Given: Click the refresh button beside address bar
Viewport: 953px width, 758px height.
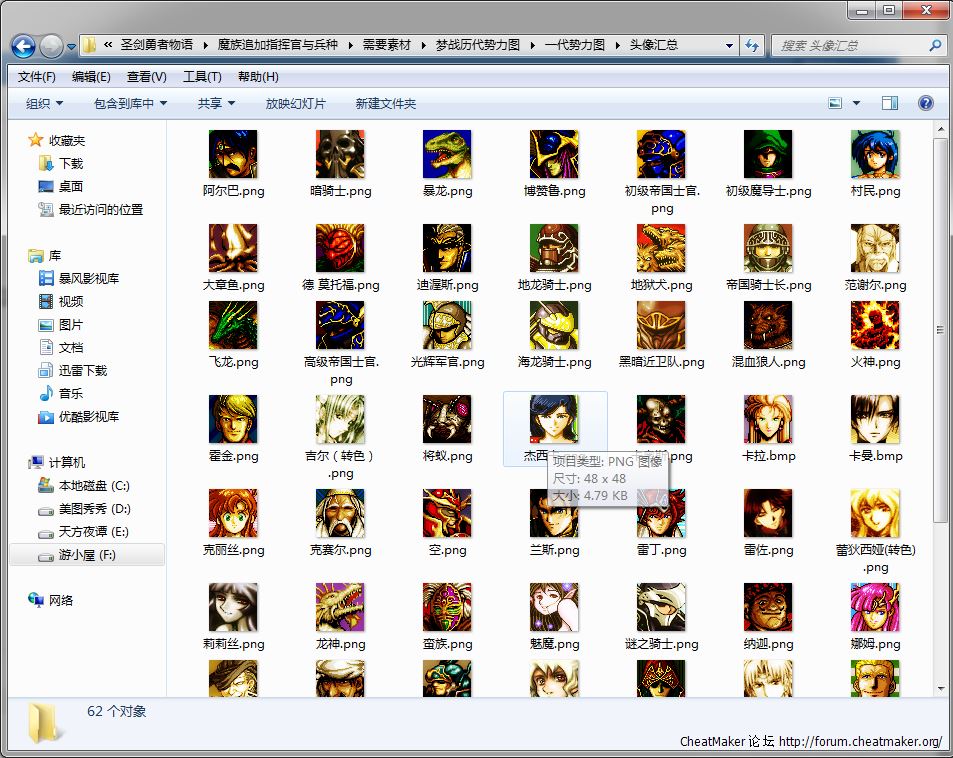Looking at the screenshot, I should (752, 46).
